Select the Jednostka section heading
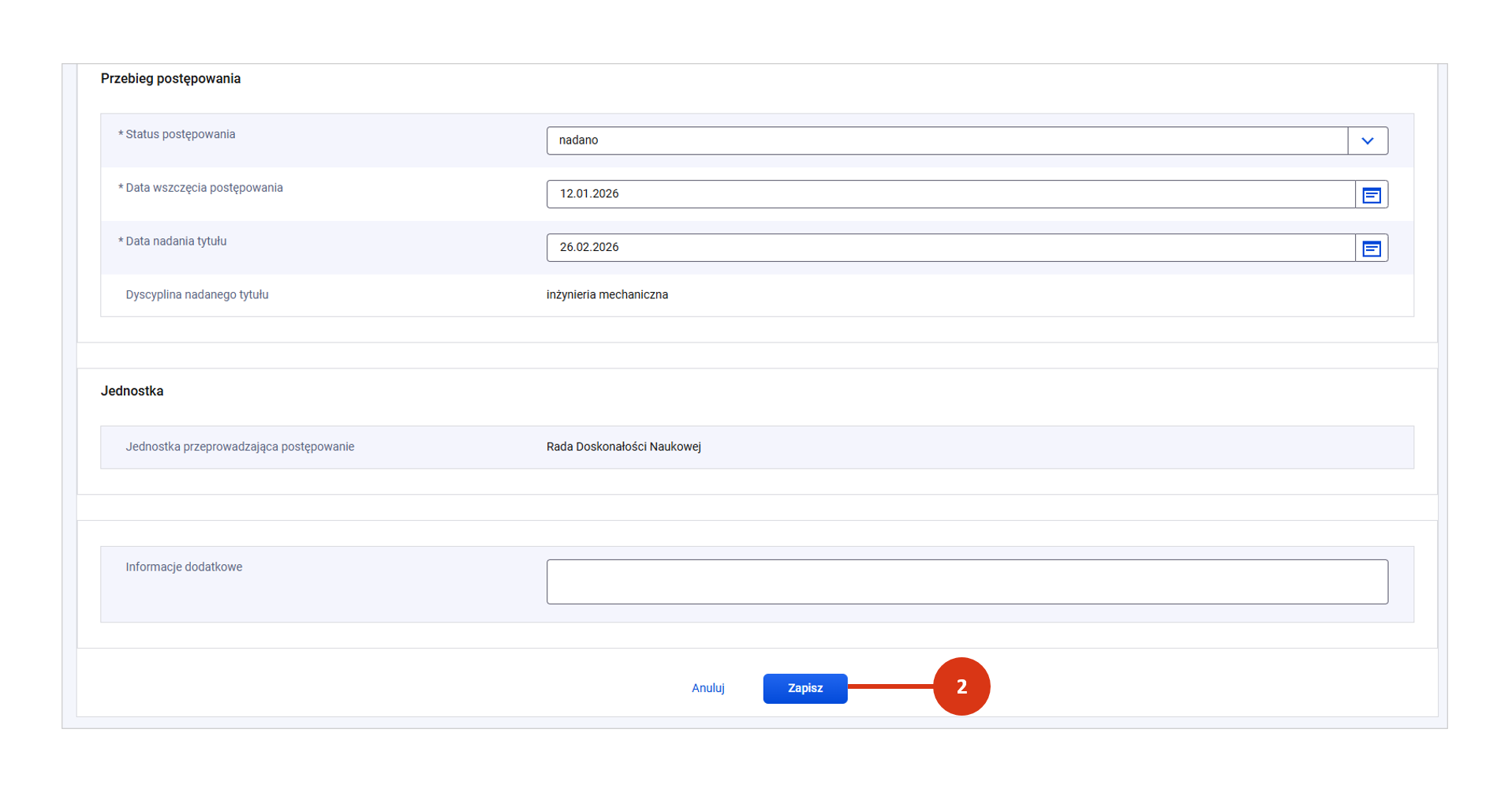The height and width of the screenshot is (804, 1512). click(132, 391)
